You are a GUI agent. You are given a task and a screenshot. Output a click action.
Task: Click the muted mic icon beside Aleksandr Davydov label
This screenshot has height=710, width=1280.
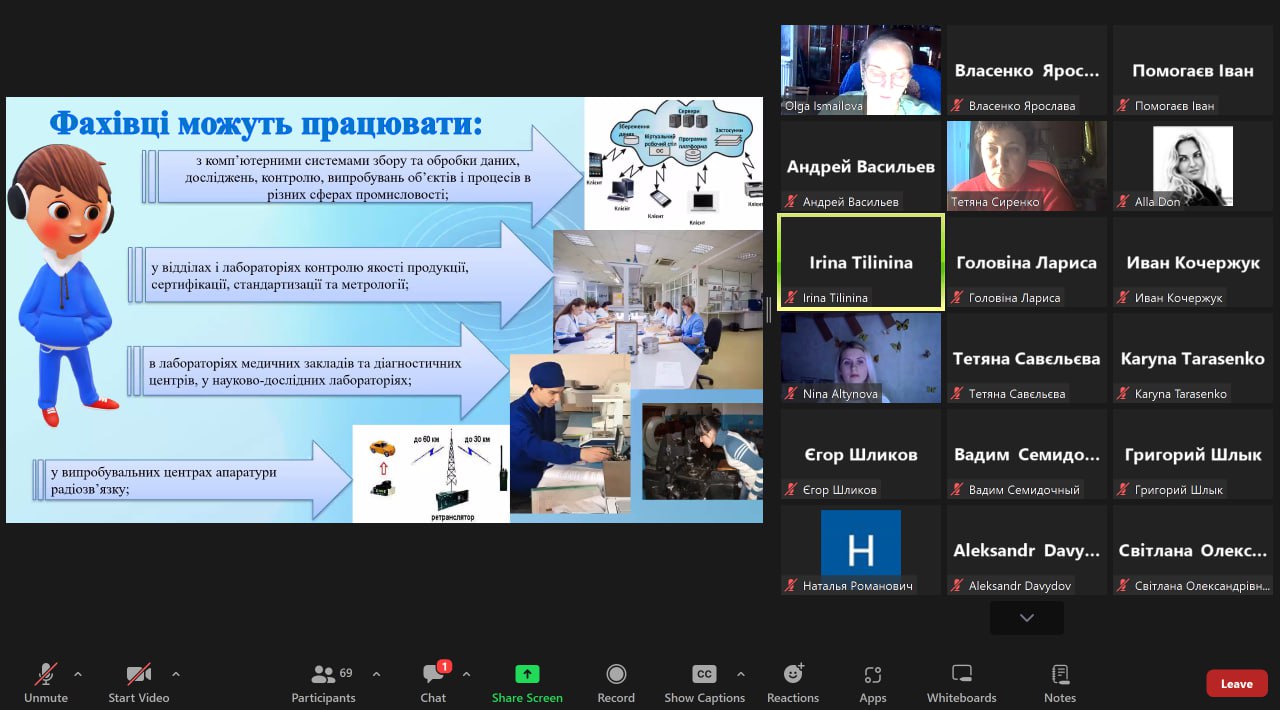(x=957, y=586)
